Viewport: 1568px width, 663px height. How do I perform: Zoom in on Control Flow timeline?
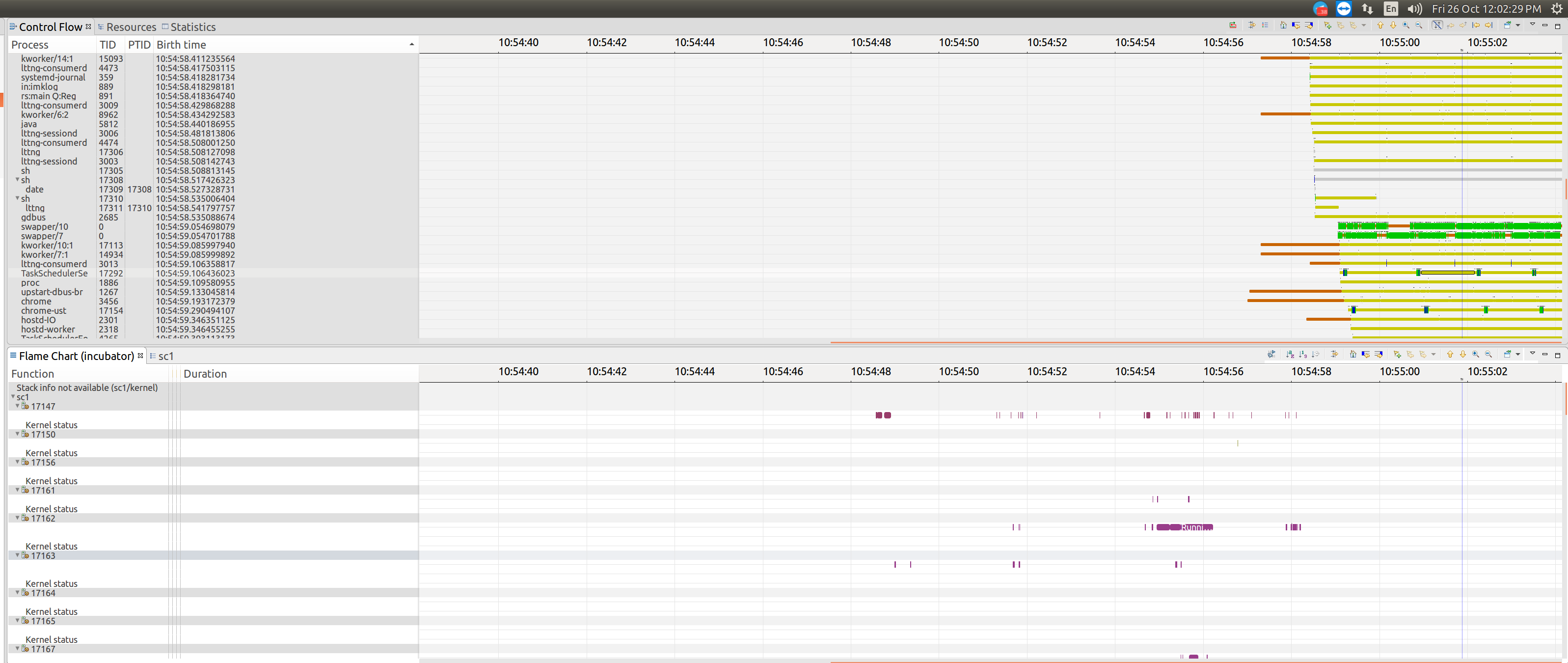pyautogui.click(x=1406, y=25)
